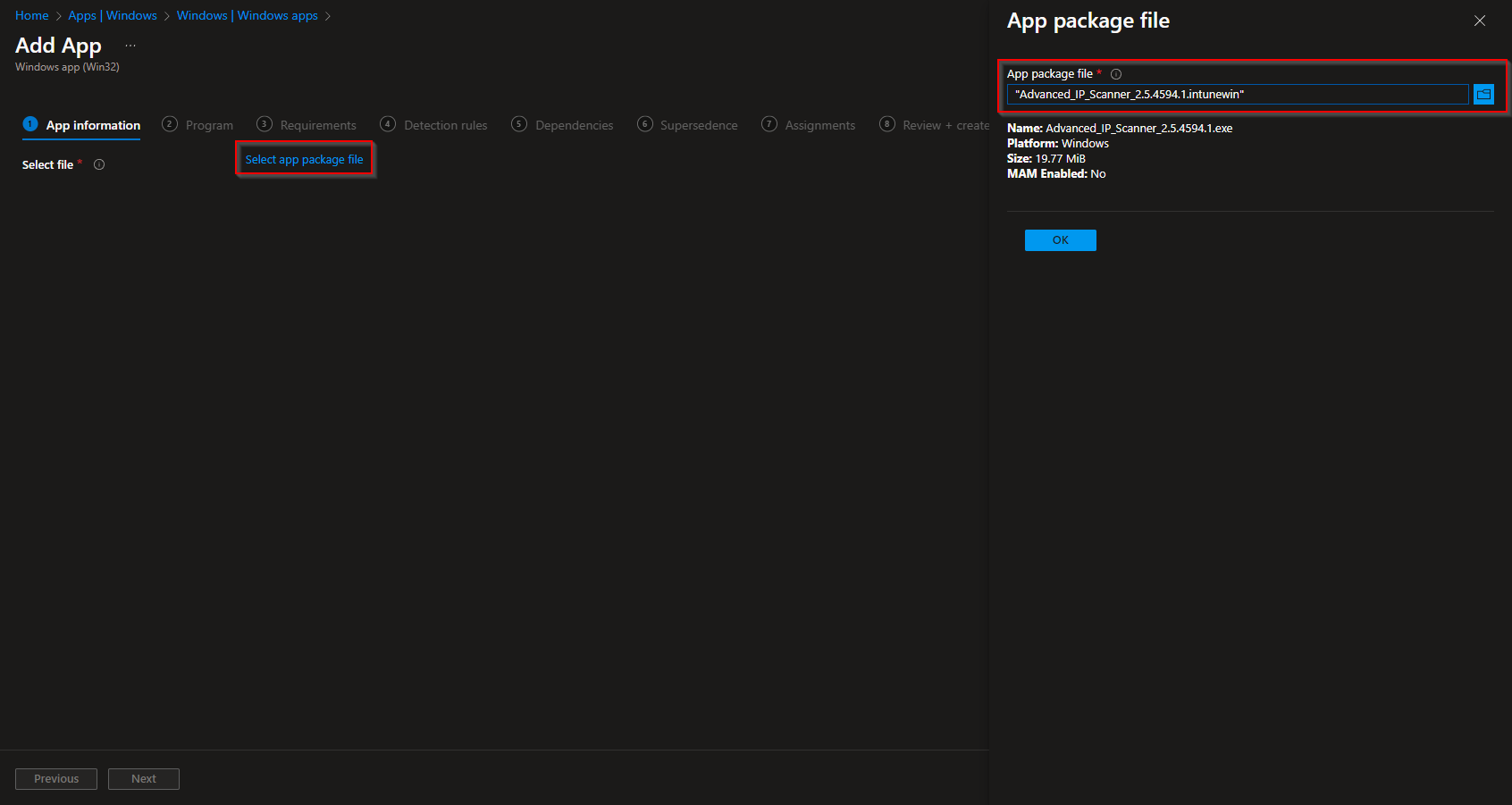
Task: Close the App package file panel
Action: (x=1480, y=21)
